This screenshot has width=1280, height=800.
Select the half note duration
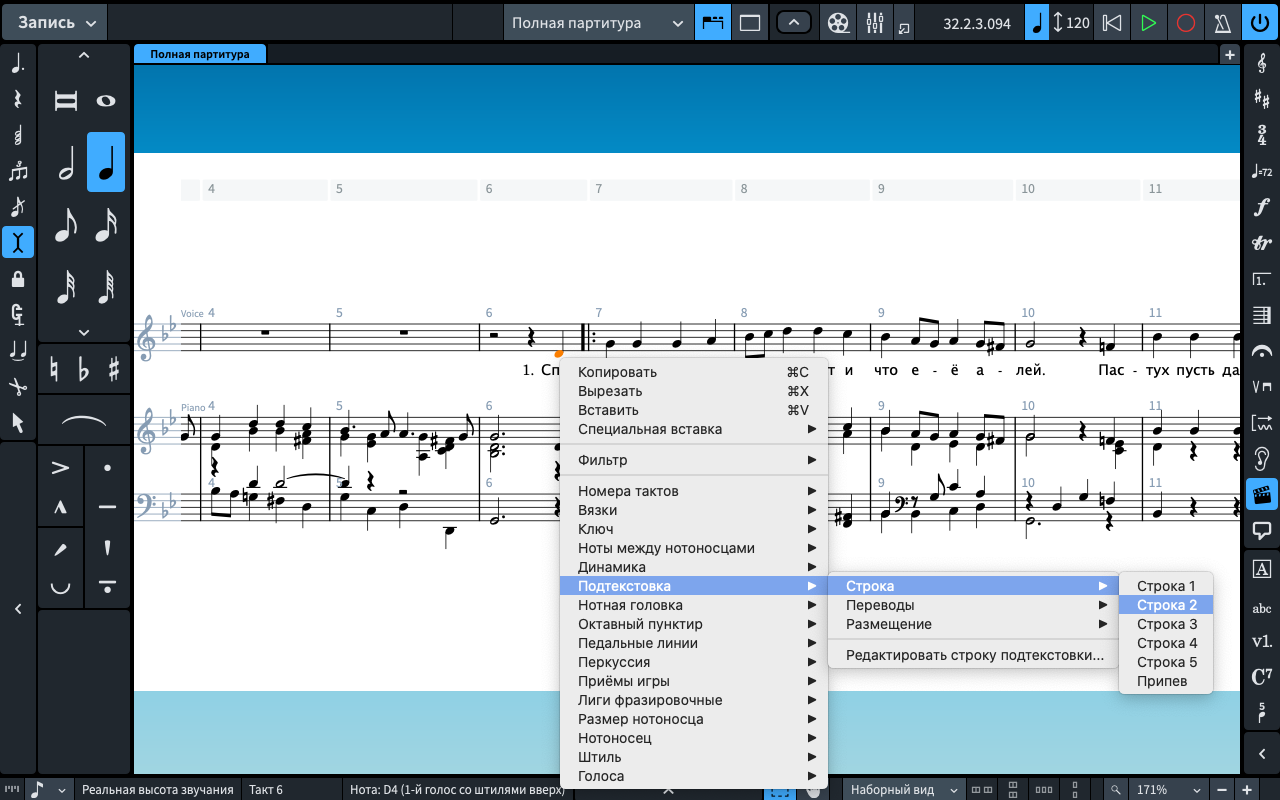click(x=66, y=162)
